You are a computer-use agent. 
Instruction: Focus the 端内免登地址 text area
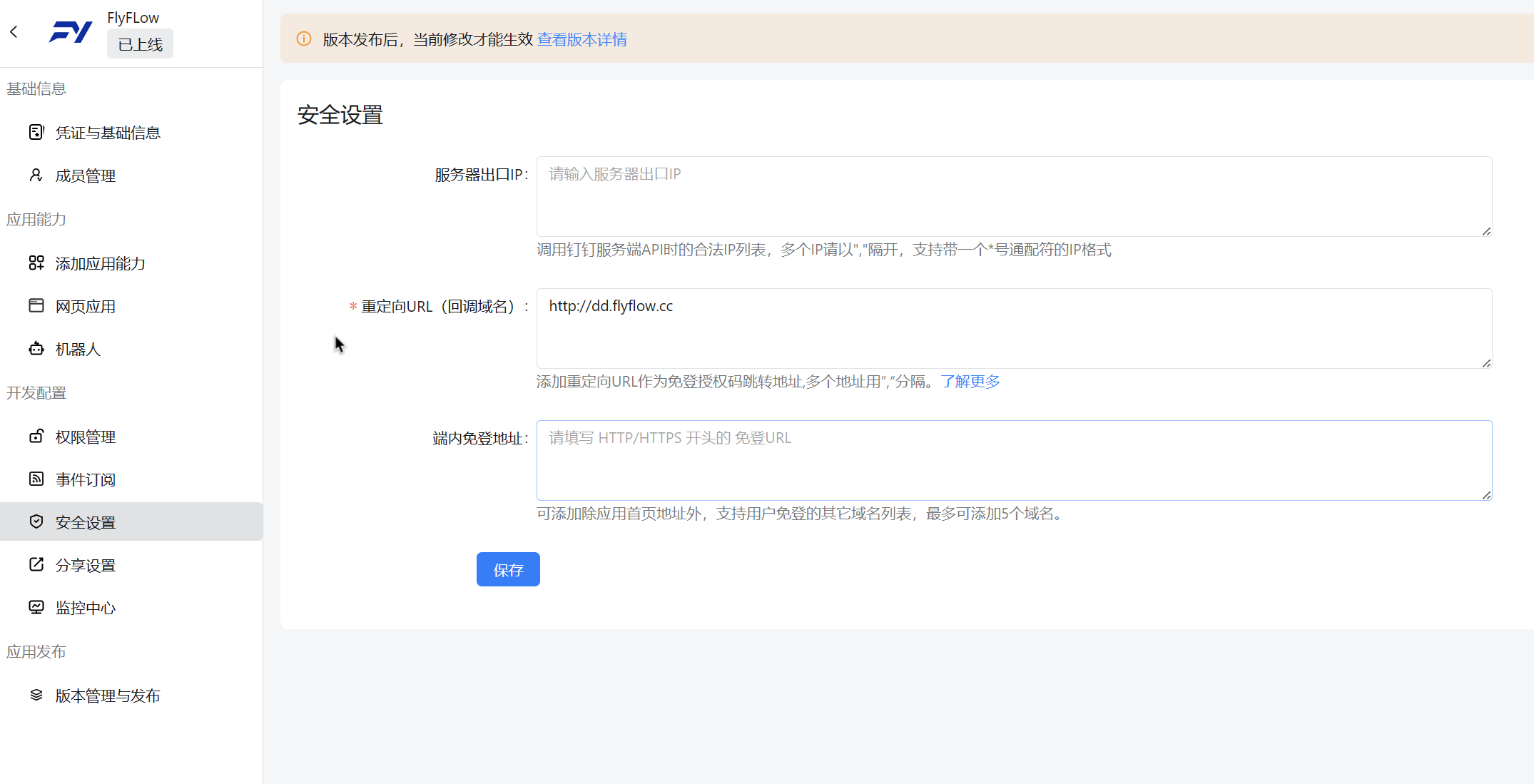[1014, 460]
